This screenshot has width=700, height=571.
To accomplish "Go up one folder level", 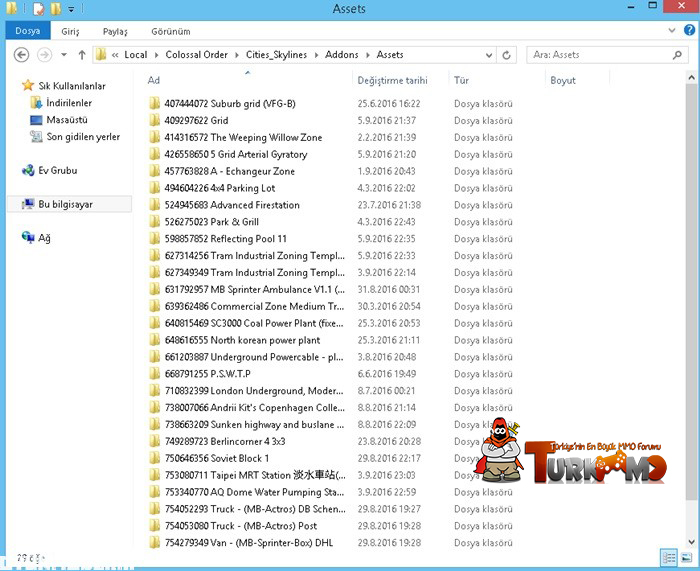I will (x=82, y=55).
